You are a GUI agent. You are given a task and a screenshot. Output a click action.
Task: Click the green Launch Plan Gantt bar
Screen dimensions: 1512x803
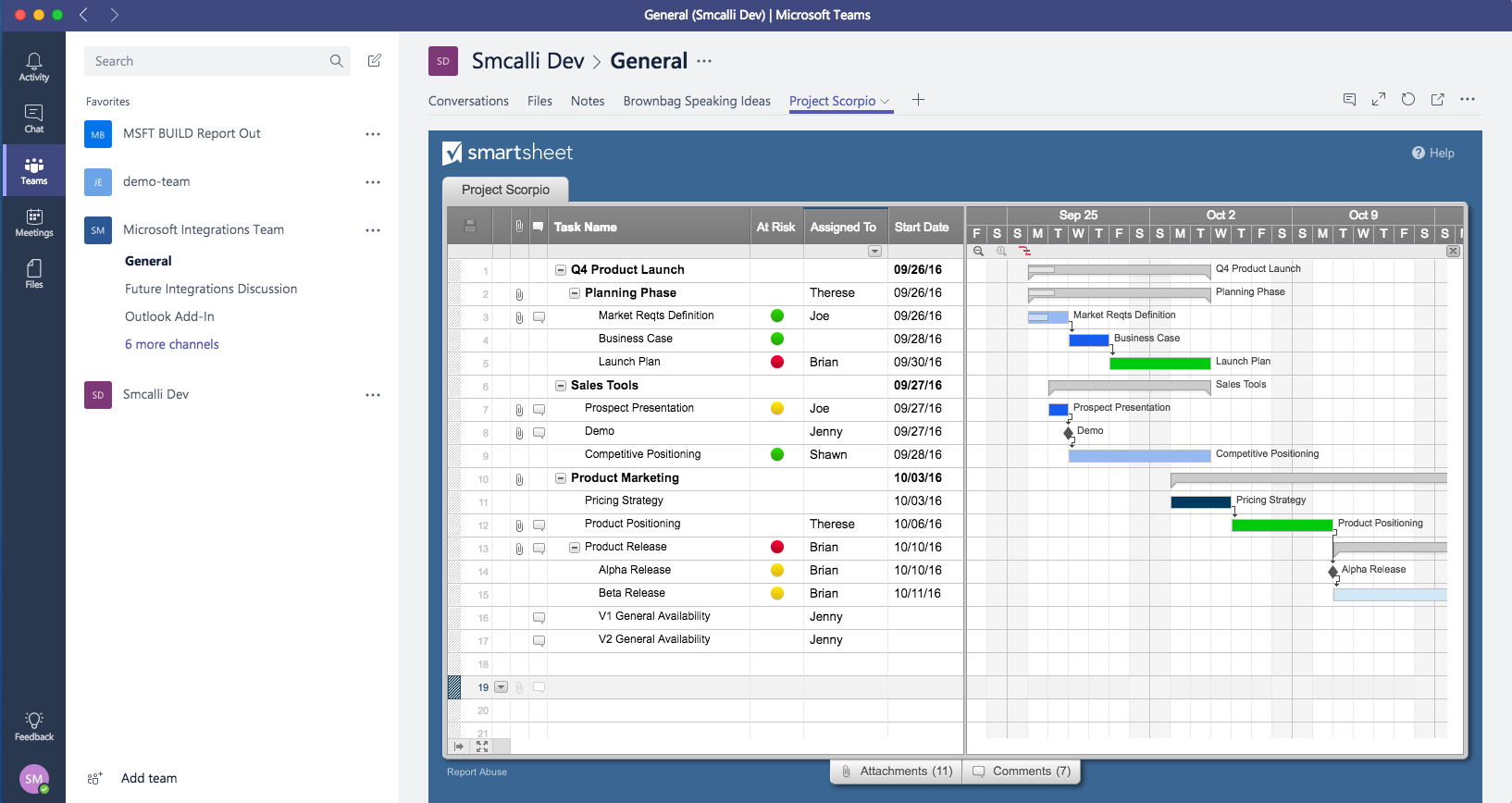[x=1159, y=364]
